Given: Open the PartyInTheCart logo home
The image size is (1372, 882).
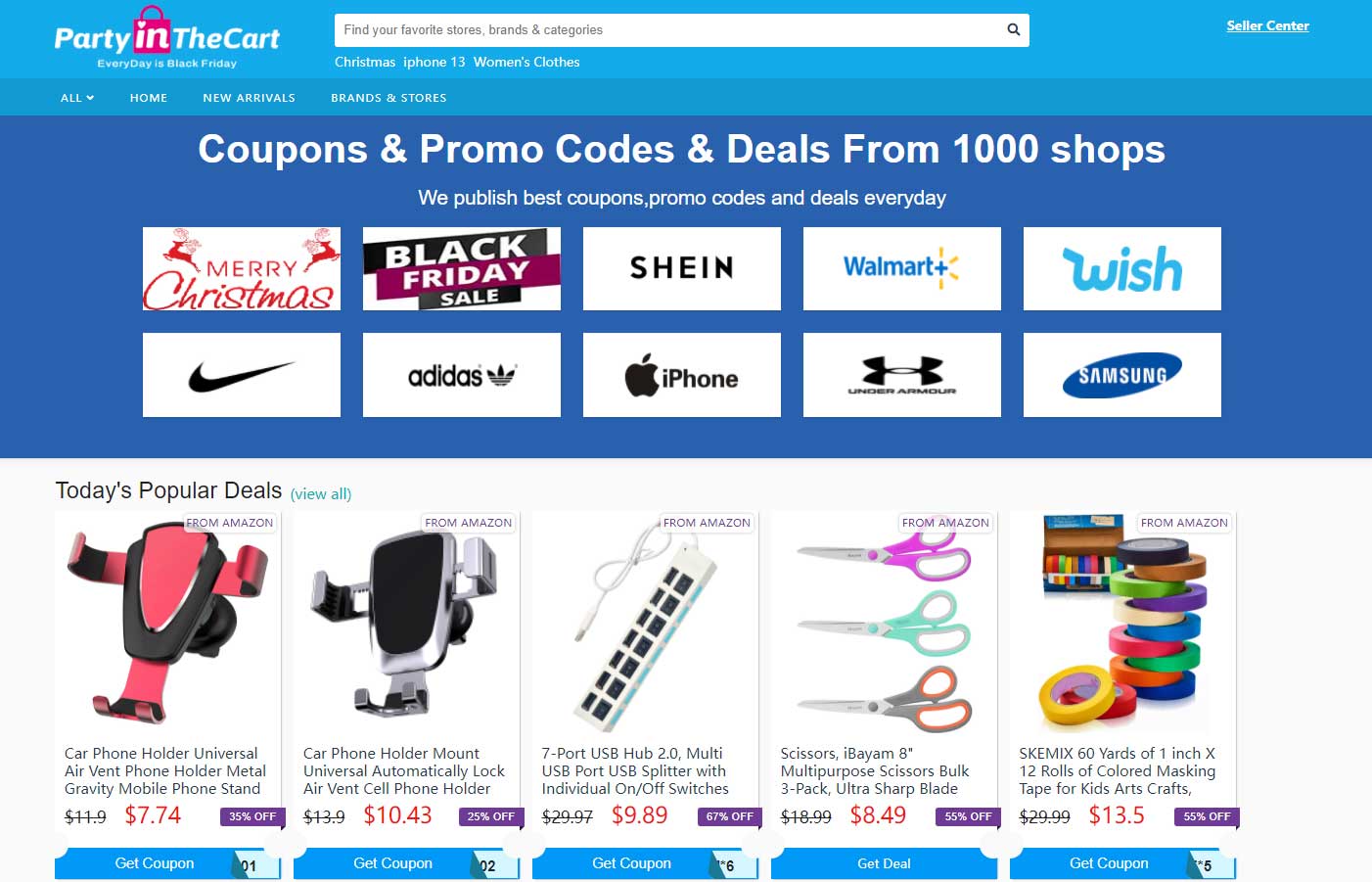Looking at the screenshot, I should 166,38.
